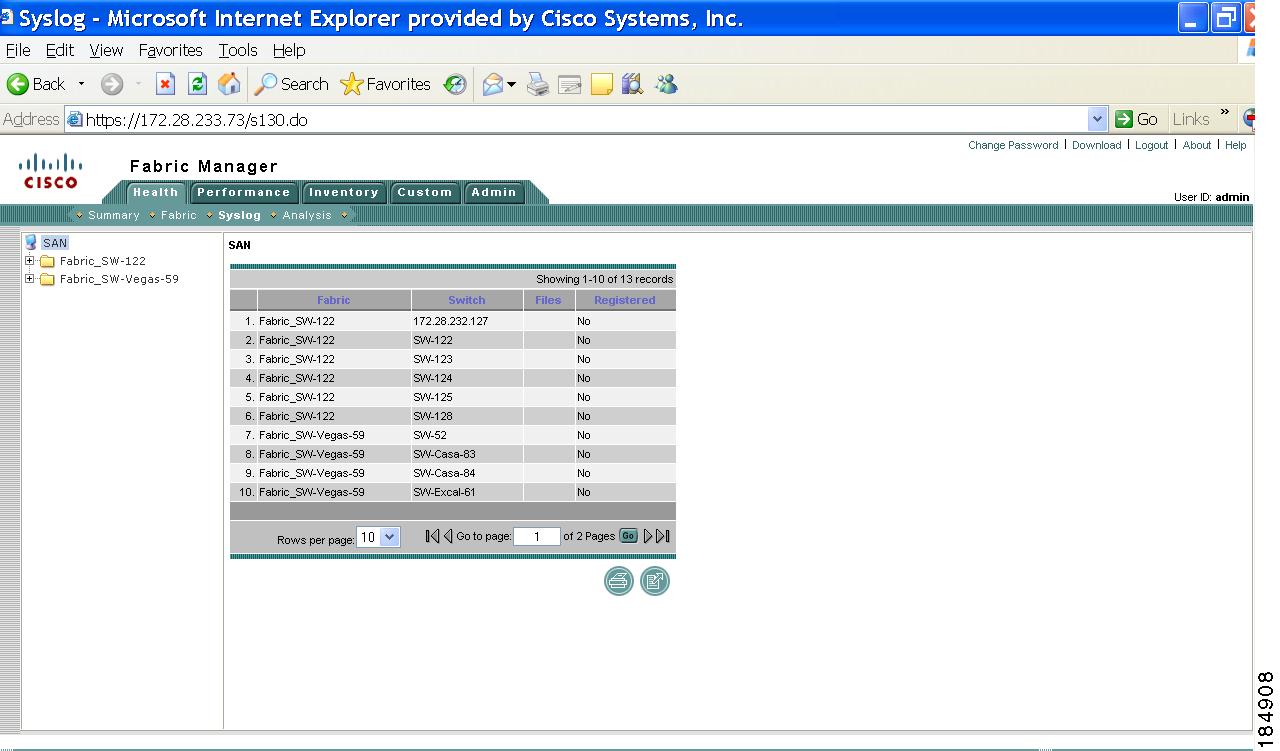Open the address bar dropdown arrow
This screenshot has width=1280, height=751.
(x=1098, y=120)
